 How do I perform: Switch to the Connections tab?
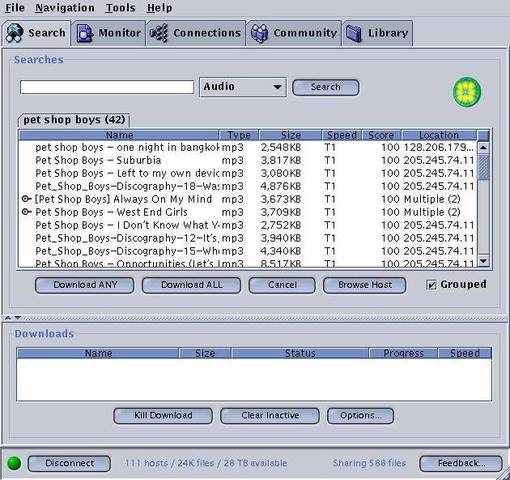click(196, 33)
